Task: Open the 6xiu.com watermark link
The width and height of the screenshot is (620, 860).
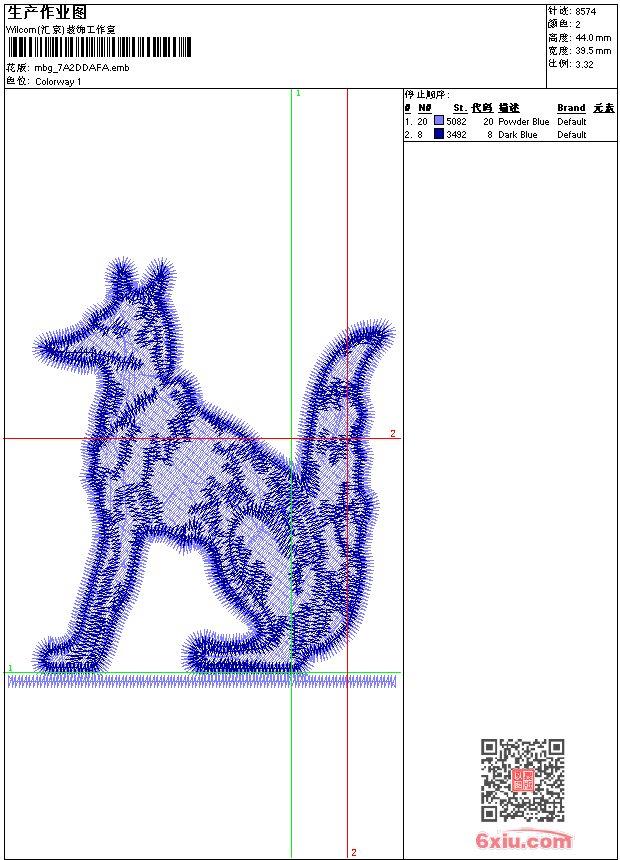Action: [523, 840]
